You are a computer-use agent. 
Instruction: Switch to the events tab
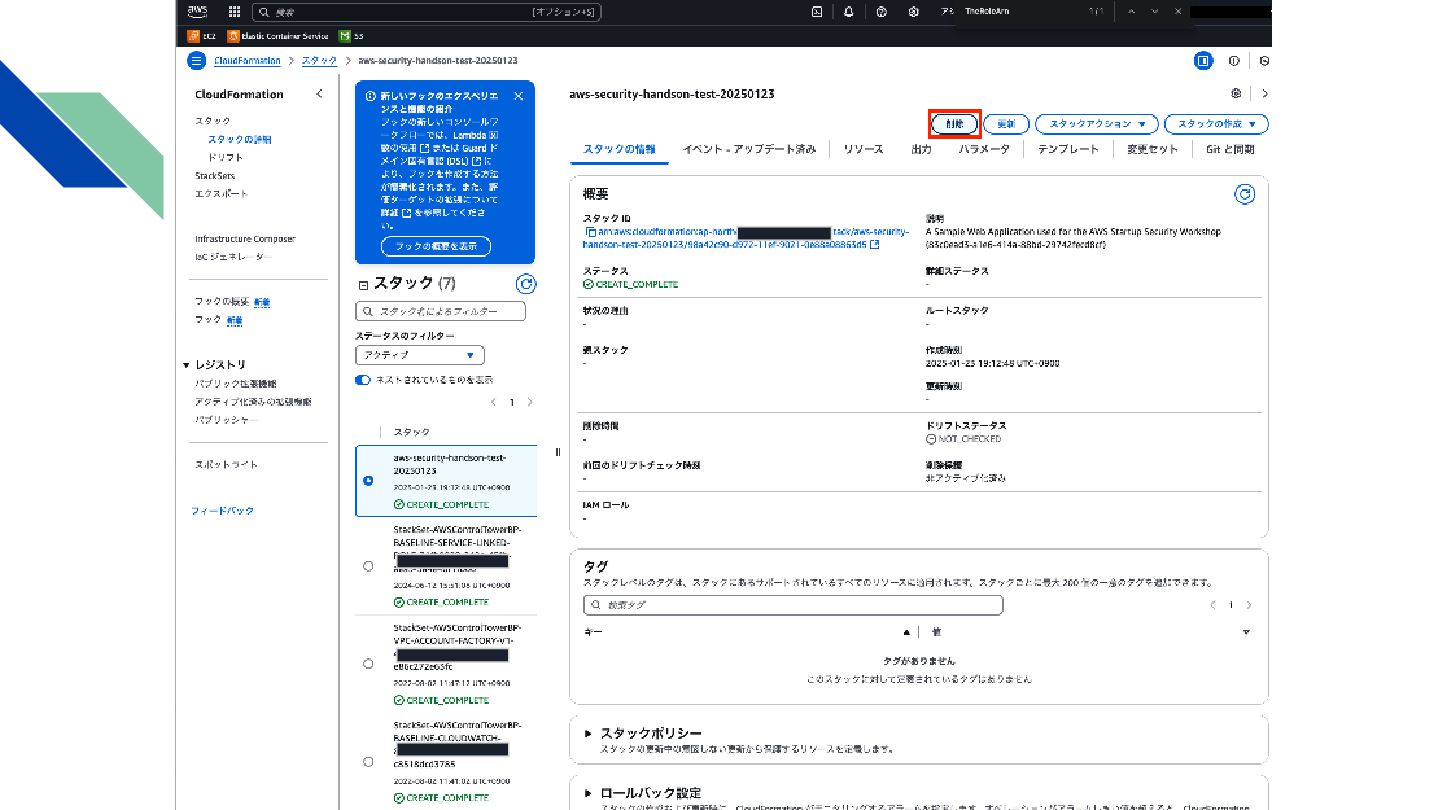749,149
